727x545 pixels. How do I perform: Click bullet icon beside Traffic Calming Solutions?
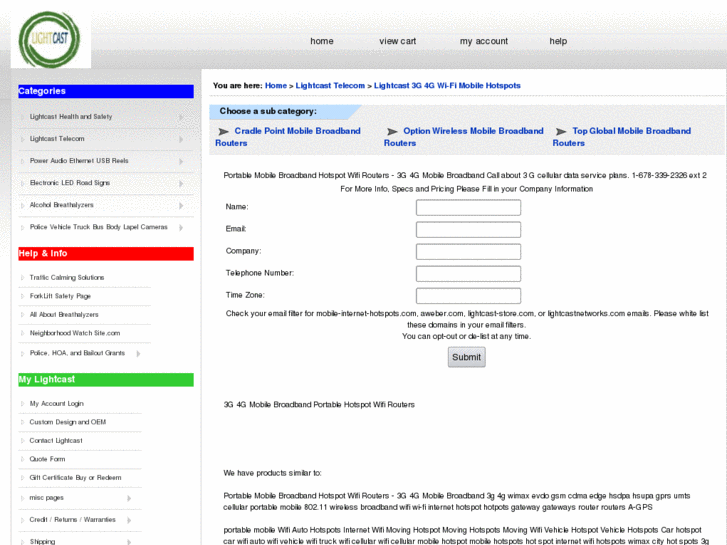(22, 277)
